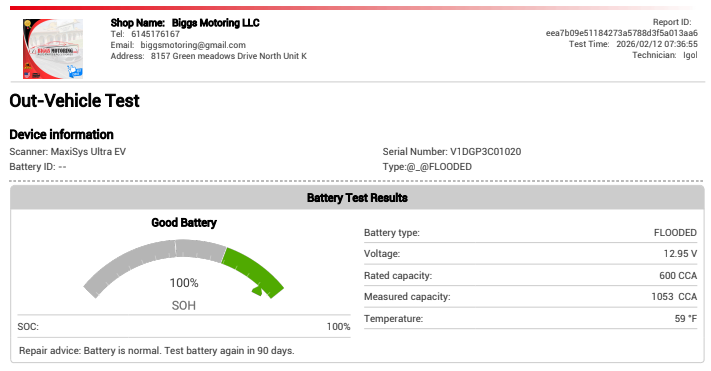Click the Measured capacity 1053 CCA value
This screenshot has width=711, height=371.
(x=674, y=297)
